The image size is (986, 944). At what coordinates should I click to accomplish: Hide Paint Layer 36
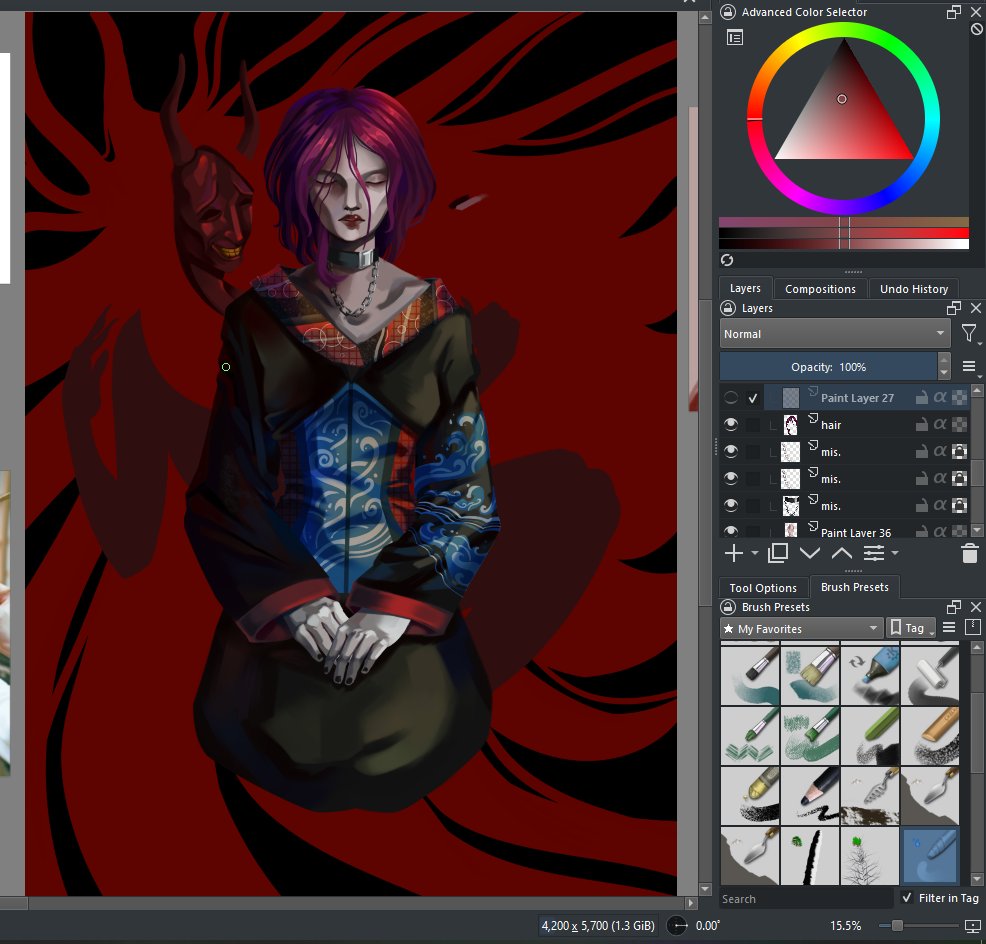tap(731, 531)
